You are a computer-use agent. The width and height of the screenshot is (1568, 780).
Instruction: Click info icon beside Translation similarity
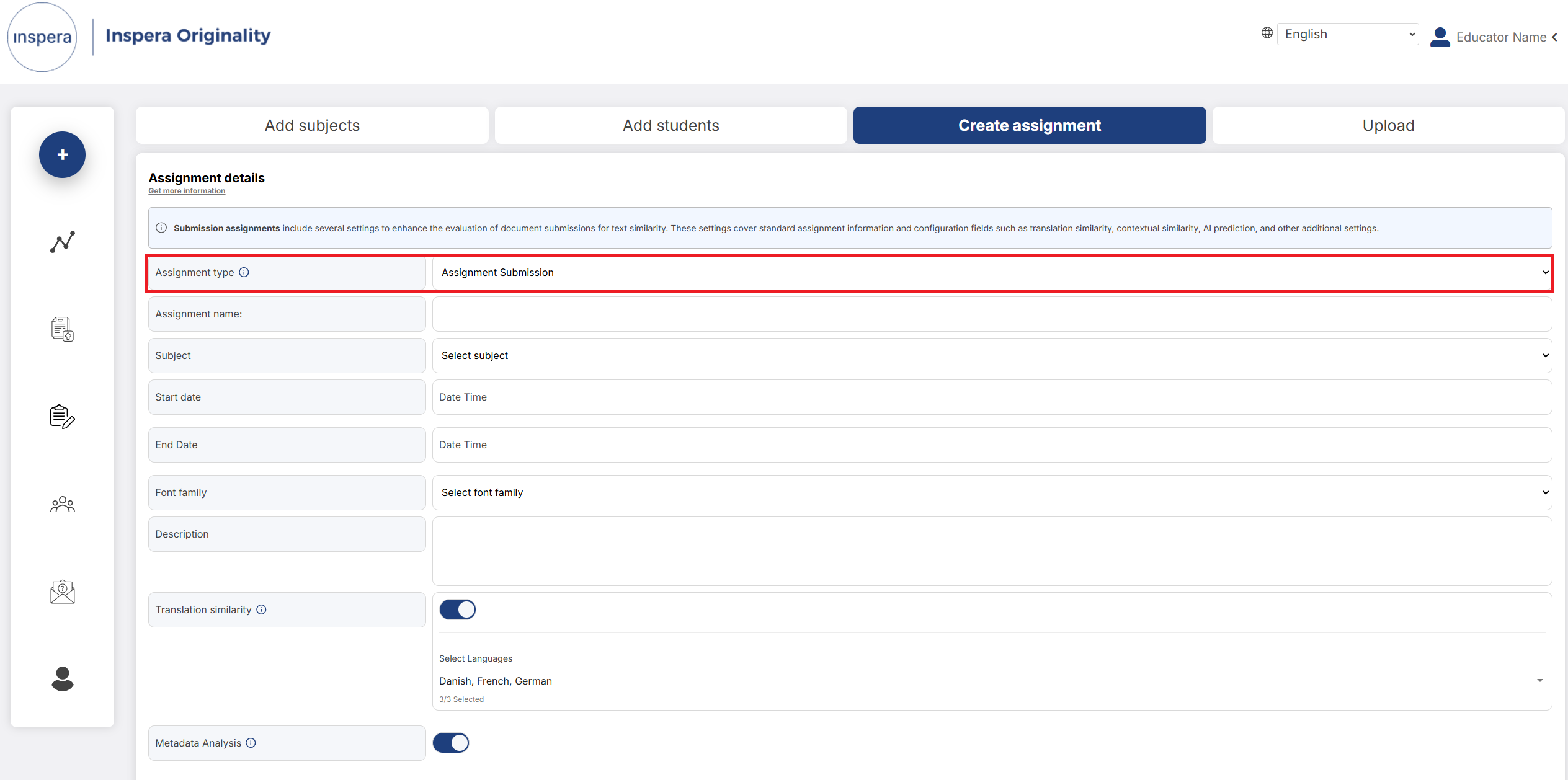[262, 609]
